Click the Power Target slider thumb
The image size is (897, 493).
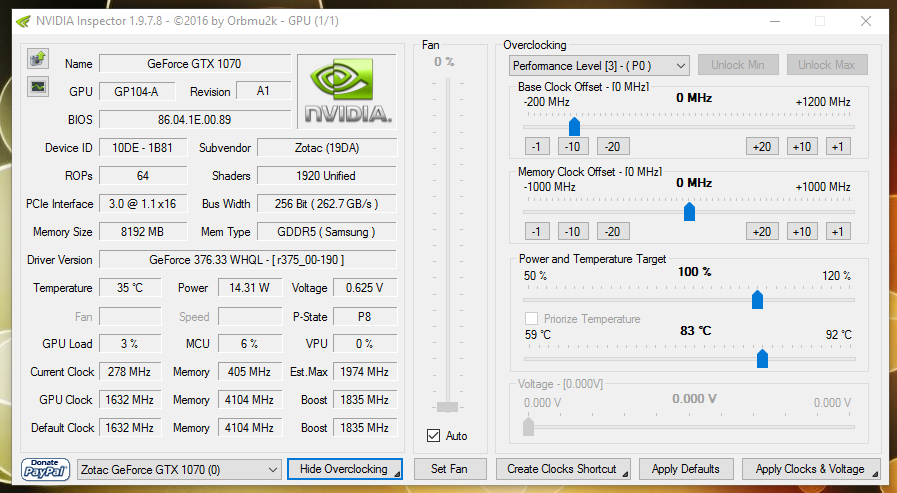point(757,299)
